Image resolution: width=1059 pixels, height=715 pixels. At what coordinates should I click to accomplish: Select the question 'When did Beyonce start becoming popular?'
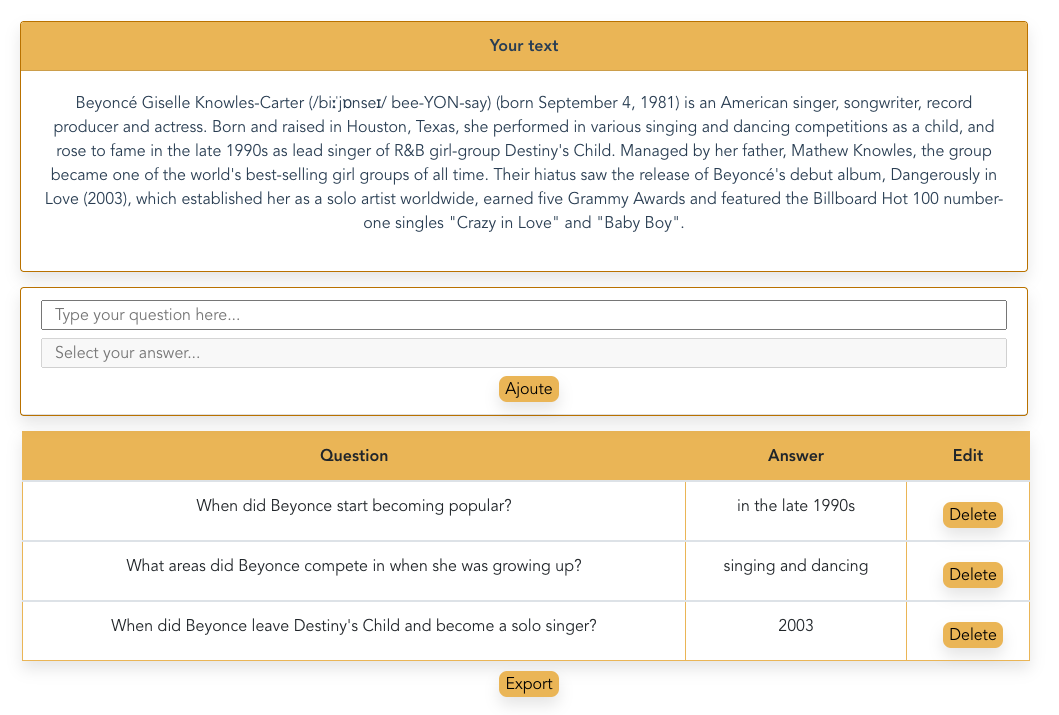click(x=354, y=506)
